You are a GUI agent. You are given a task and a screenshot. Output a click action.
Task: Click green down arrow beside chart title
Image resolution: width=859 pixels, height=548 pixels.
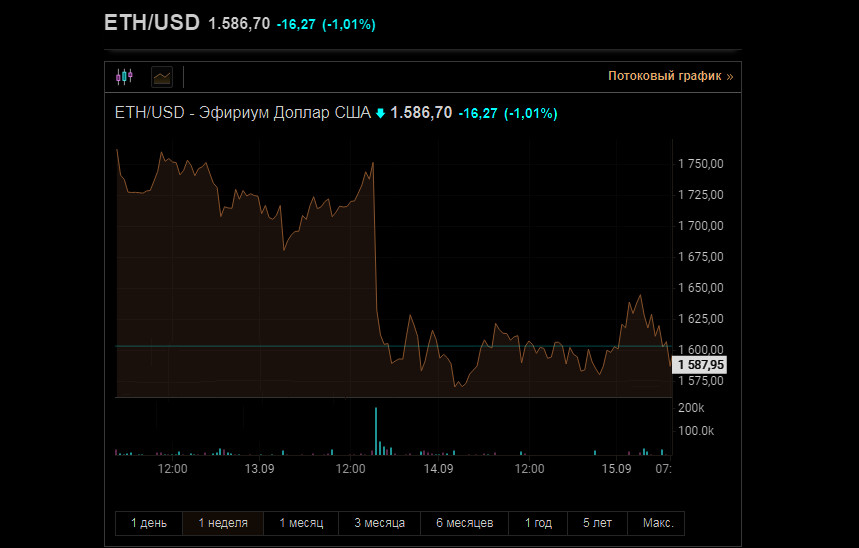pyautogui.click(x=380, y=113)
